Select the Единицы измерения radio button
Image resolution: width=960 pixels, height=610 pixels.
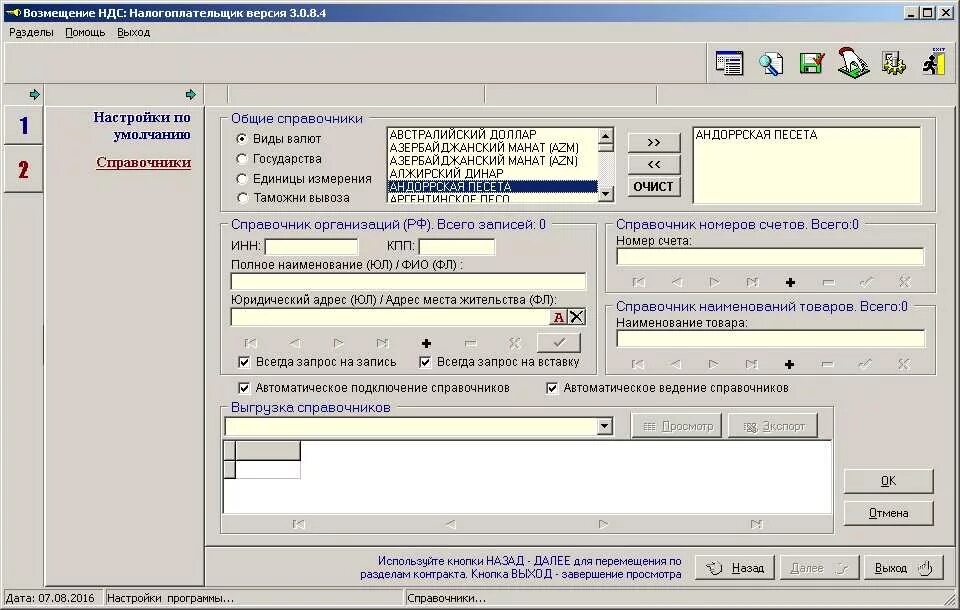click(x=242, y=179)
